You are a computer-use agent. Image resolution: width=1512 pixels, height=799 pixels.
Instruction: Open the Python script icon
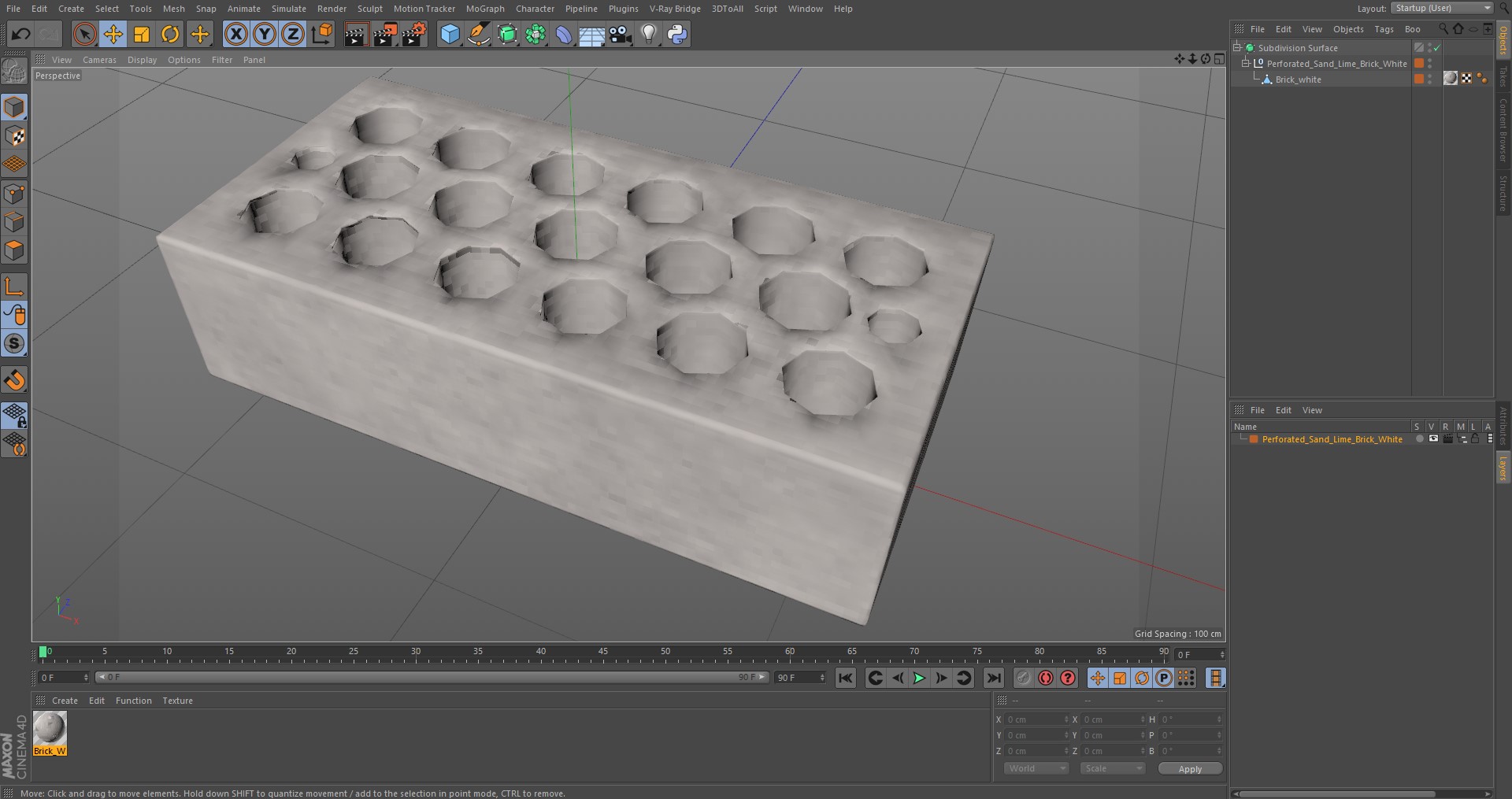tap(677, 34)
